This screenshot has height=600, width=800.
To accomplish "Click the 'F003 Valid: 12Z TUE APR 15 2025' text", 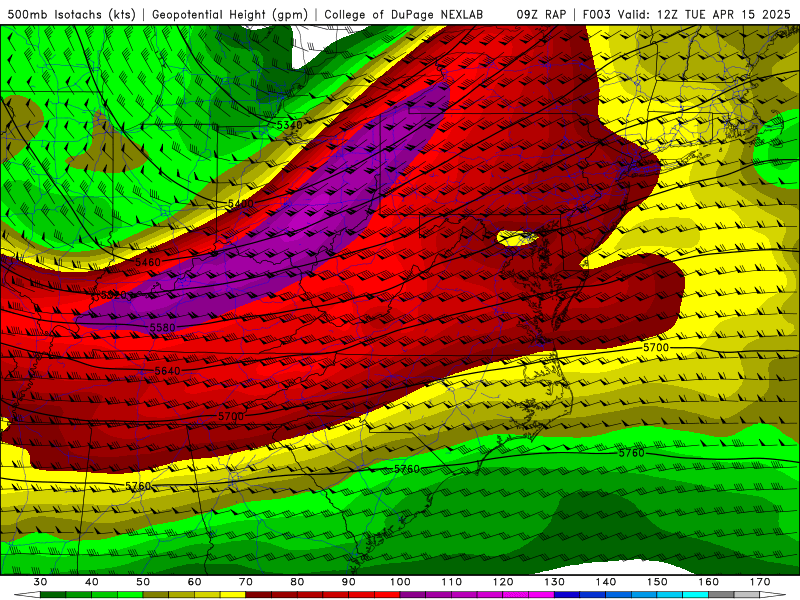I will (x=686, y=14).
